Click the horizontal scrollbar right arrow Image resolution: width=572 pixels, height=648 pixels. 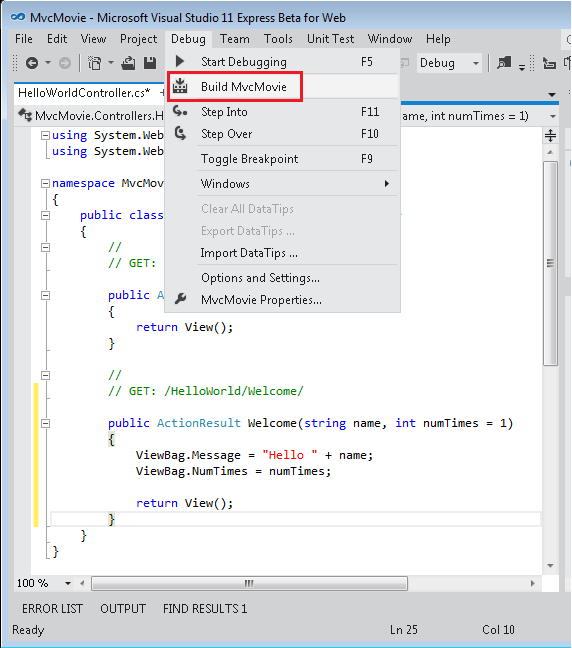coord(533,584)
